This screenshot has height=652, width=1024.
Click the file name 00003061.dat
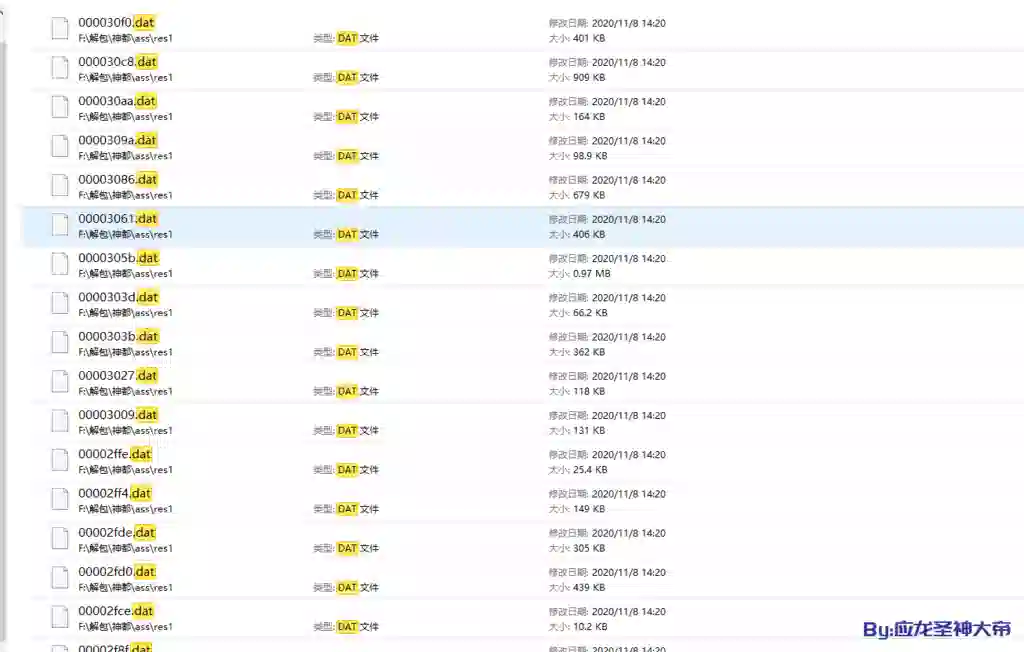click(118, 218)
